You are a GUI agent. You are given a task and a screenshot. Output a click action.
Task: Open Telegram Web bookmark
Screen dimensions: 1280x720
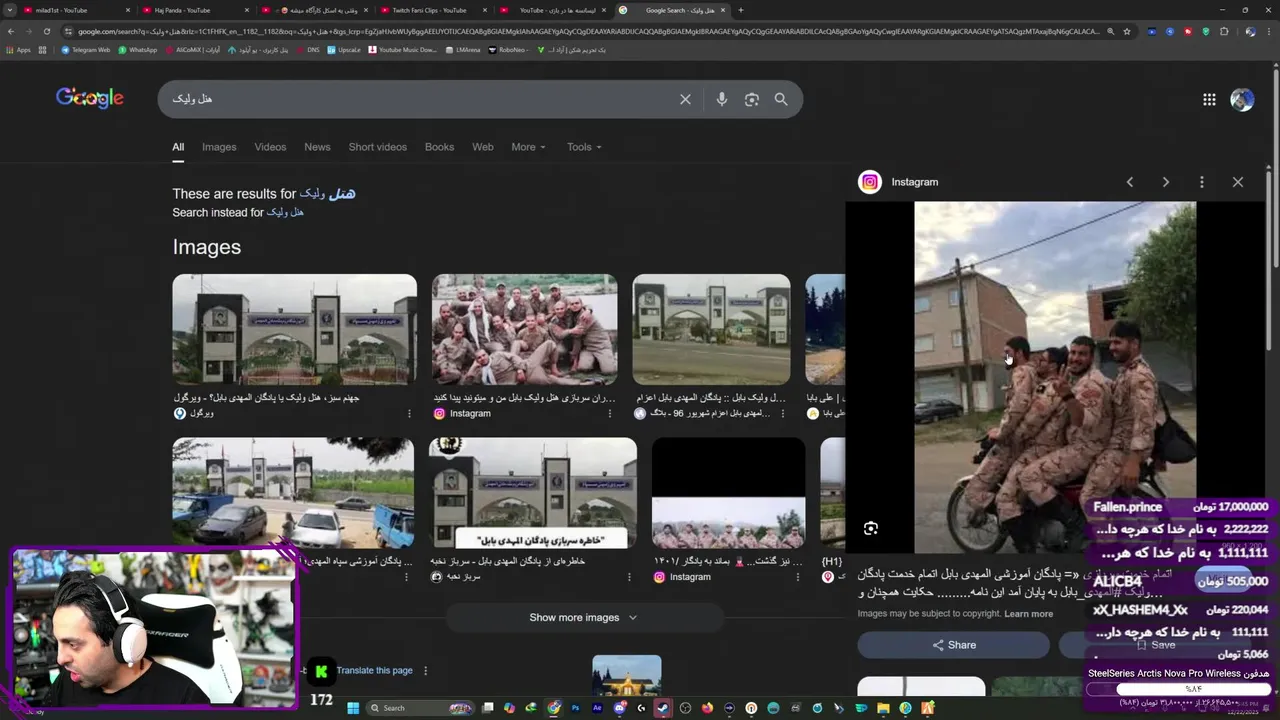click(86, 50)
